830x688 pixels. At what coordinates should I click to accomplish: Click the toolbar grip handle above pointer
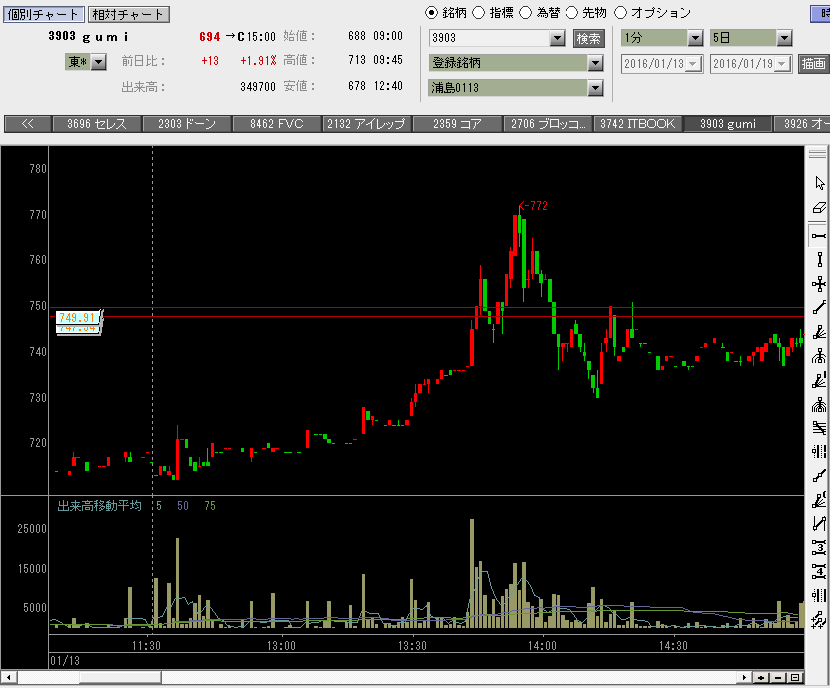pyautogui.click(x=817, y=154)
